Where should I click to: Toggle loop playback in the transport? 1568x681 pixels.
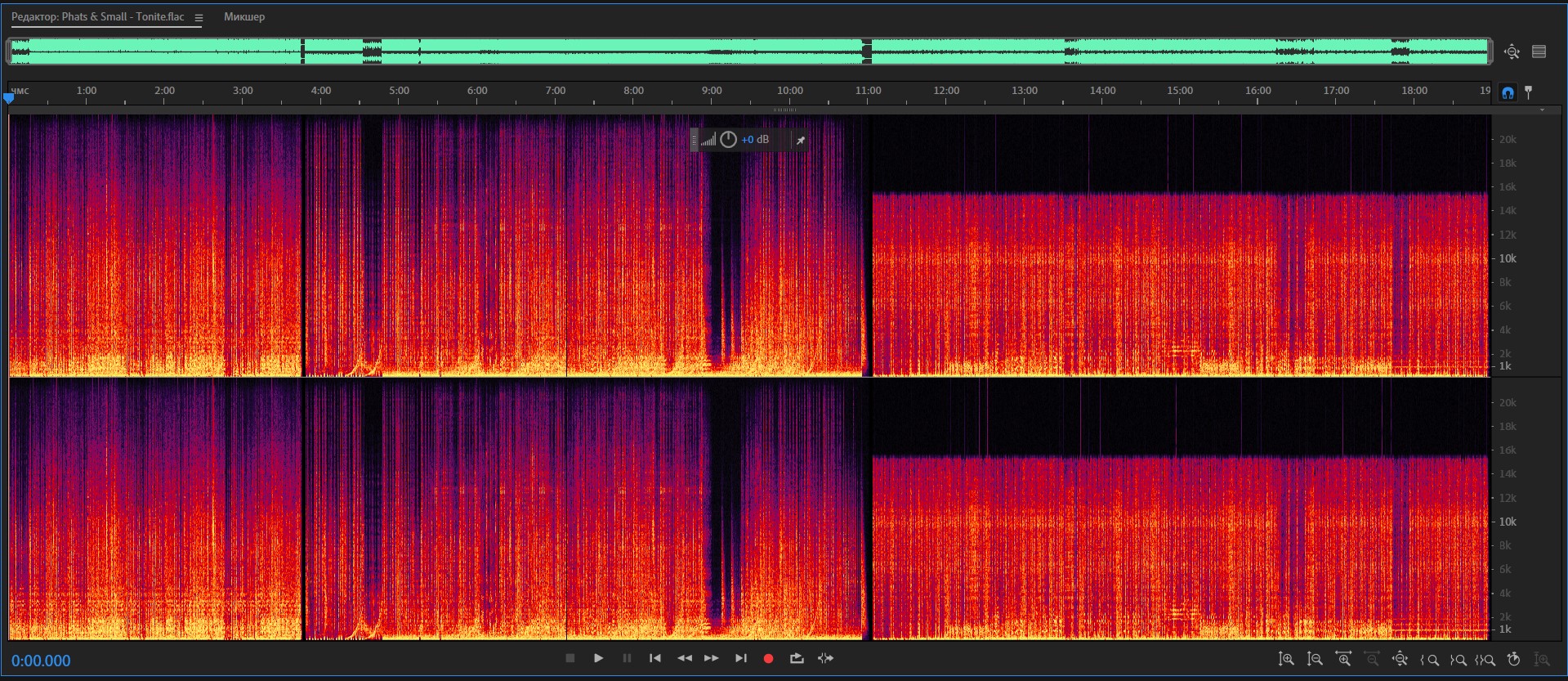(x=797, y=658)
